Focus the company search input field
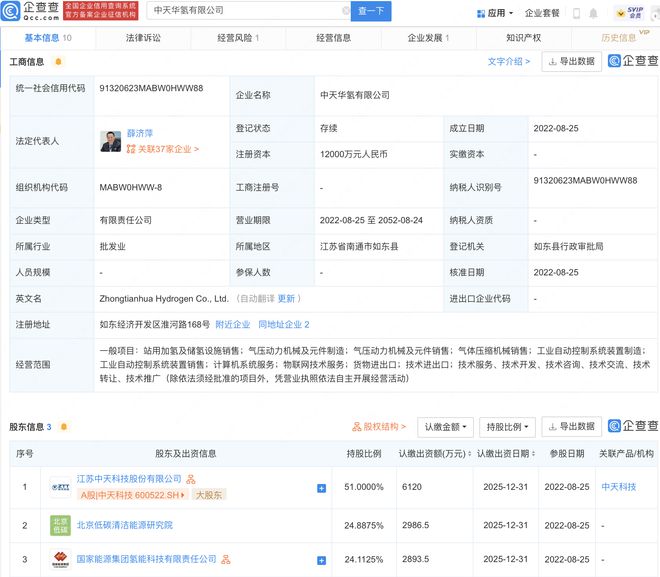This screenshot has height=577, width=660. point(246,11)
